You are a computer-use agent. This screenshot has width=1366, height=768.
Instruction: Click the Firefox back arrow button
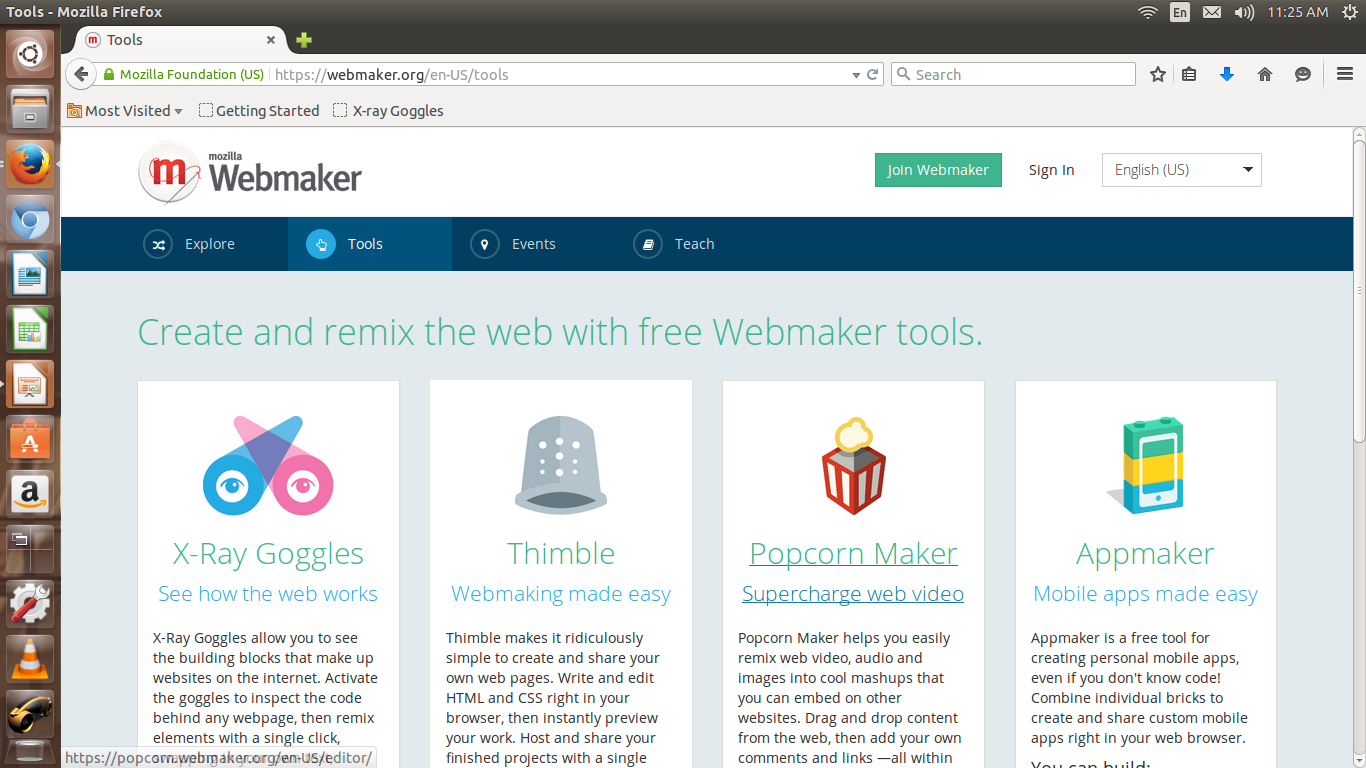click(x=82, y=74)
